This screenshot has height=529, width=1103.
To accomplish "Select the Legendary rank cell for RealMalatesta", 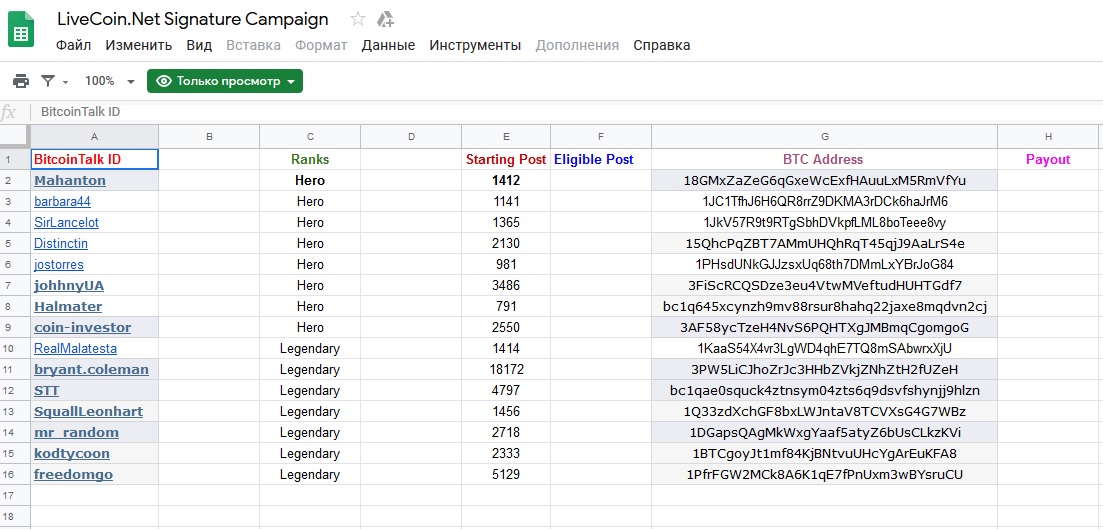I will point(310,349).
